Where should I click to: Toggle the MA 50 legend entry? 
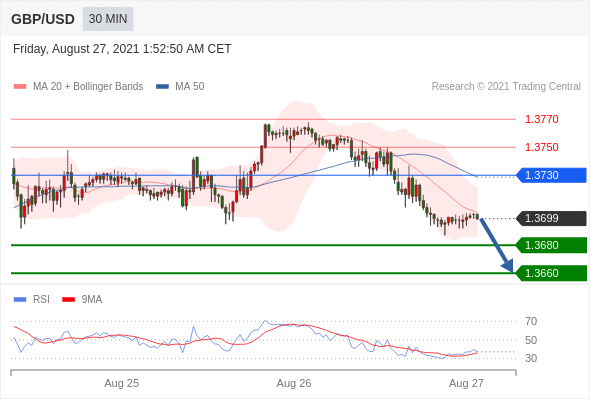pos(180,87)
